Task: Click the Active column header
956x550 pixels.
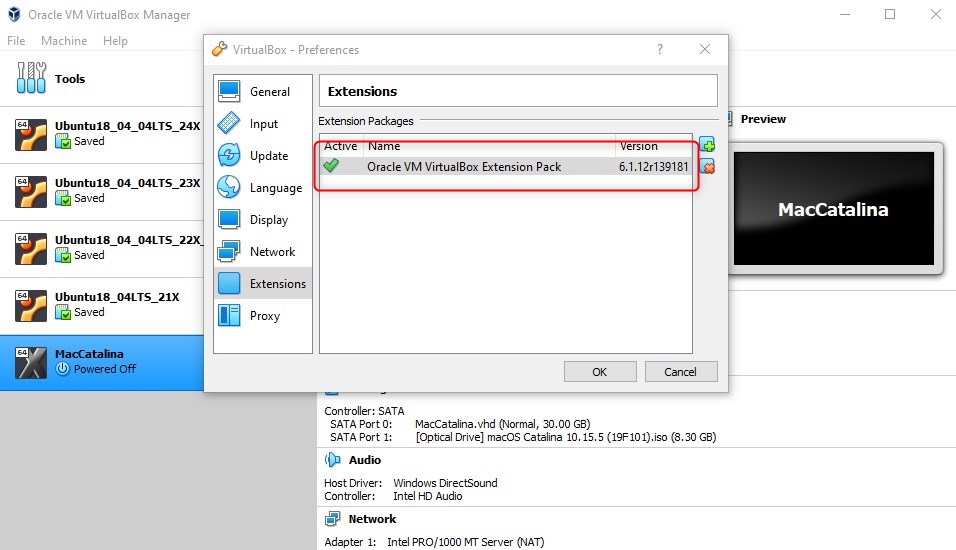Action: click(341, 146)
